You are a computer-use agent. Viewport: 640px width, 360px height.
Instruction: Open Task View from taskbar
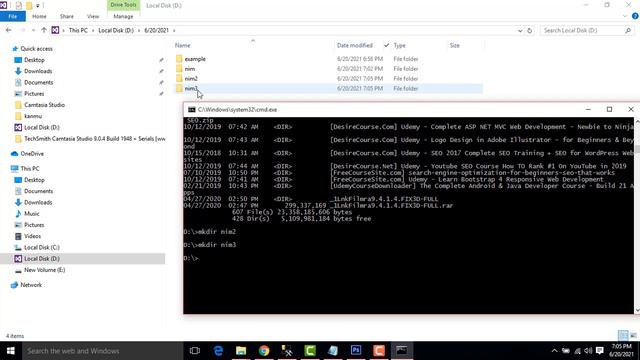[195, 351]
